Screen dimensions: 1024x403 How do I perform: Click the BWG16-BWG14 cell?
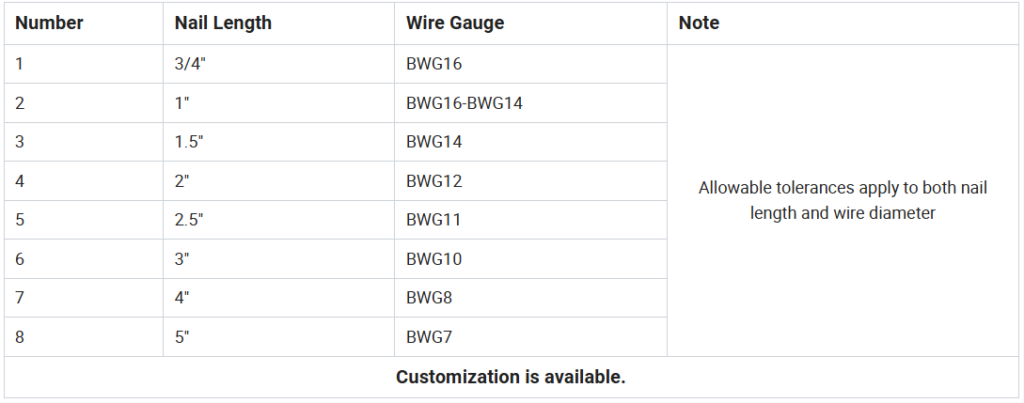point(531,103)
